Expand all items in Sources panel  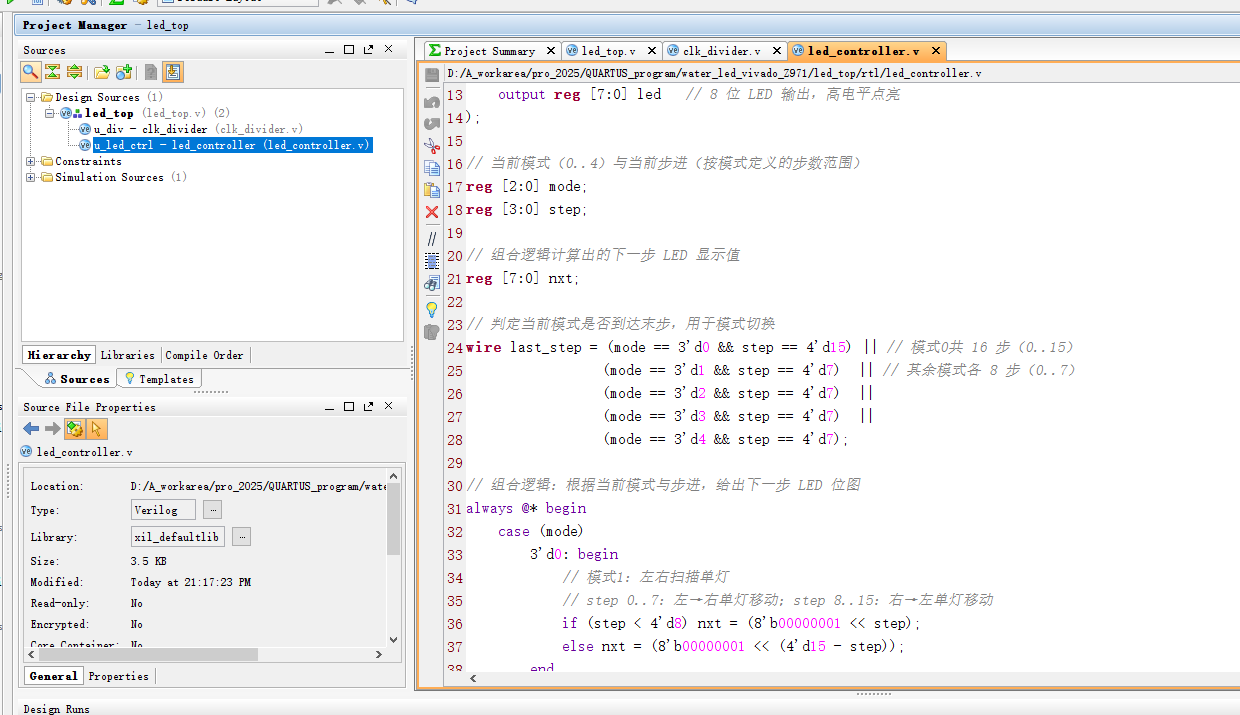point(74,72)
